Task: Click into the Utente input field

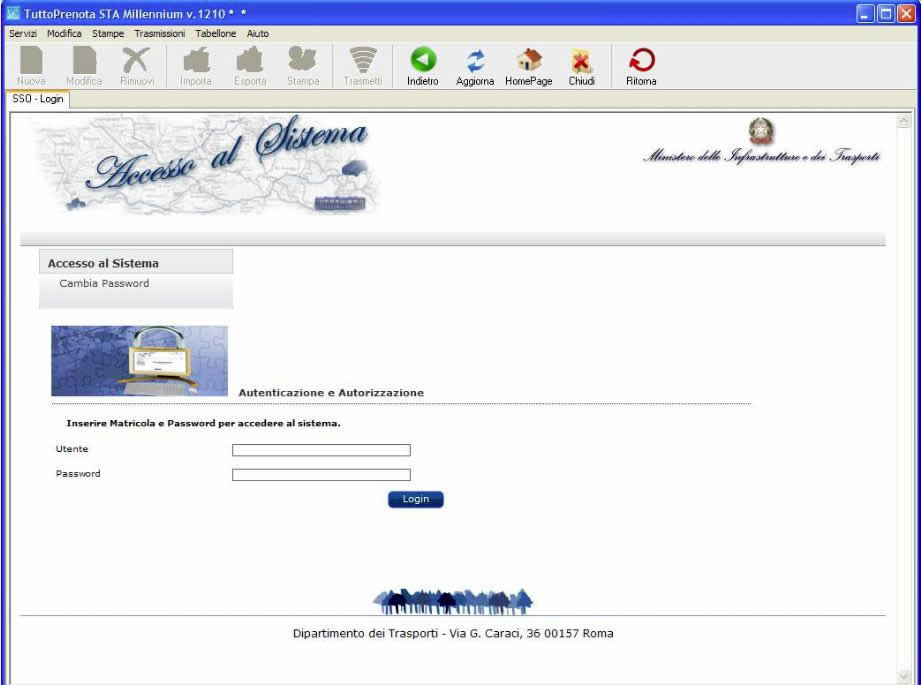Action: pos(321,450)
